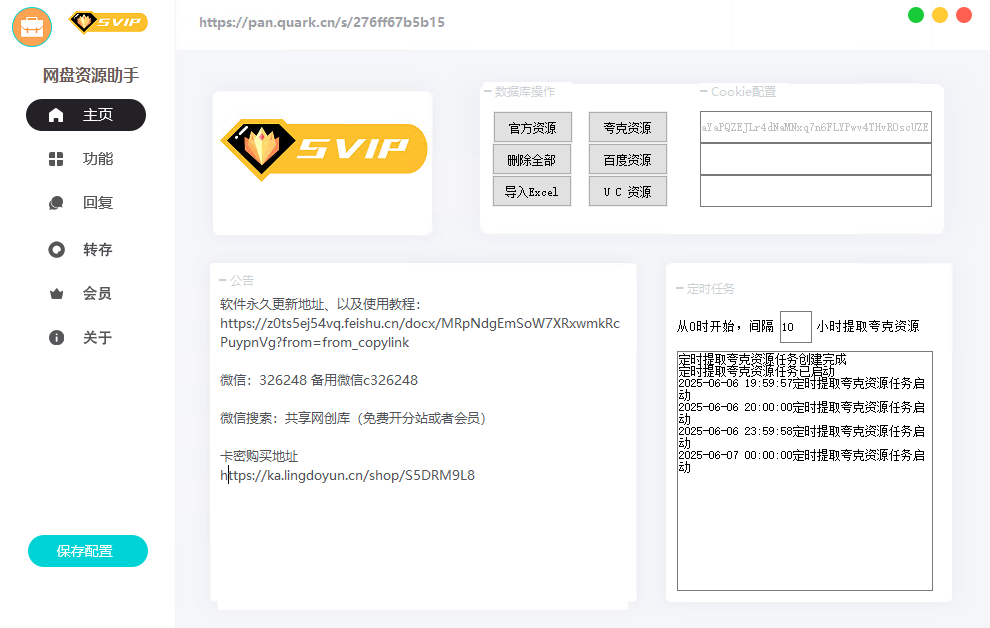The height and width of the screenshot is (628, 990).
Task: Select the 导入Excel button
Action: pos(532,191)
